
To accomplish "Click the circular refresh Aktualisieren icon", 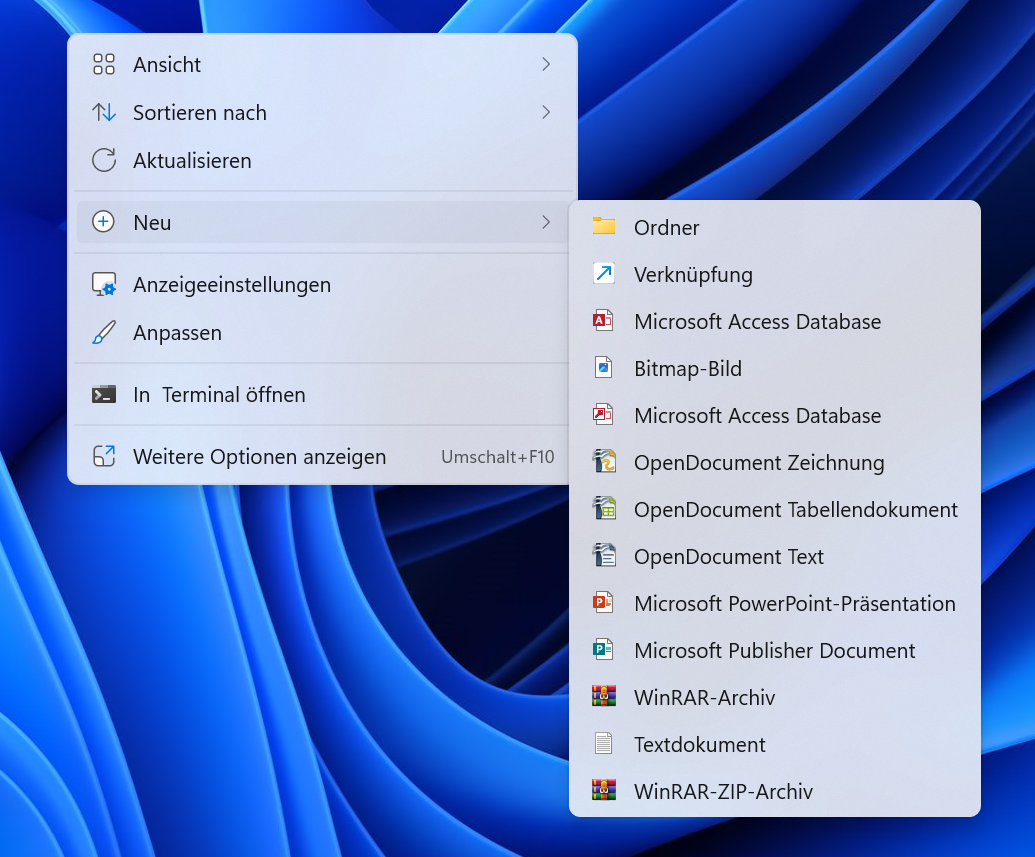I will [104, 160].
